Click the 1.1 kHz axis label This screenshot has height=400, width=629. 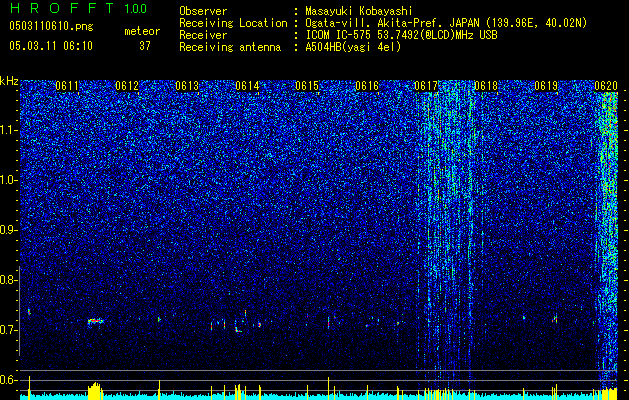pos(7,130)
